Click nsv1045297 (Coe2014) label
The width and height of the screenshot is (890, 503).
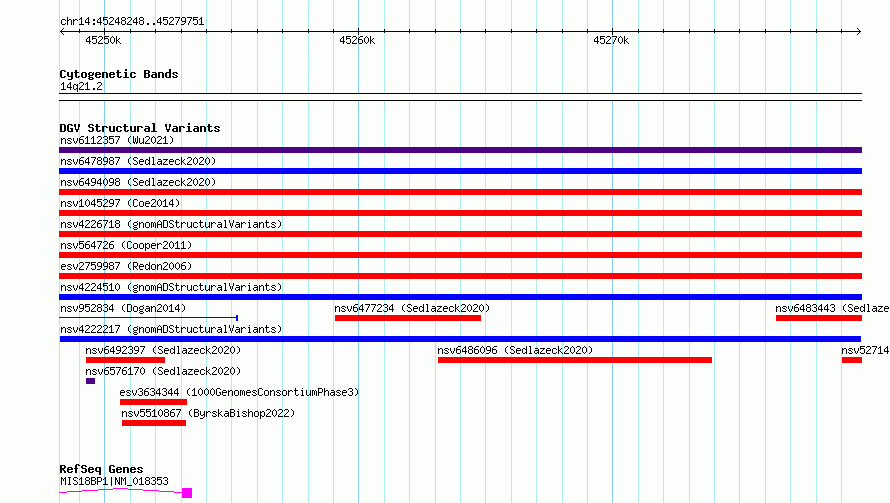coord(120,203)
